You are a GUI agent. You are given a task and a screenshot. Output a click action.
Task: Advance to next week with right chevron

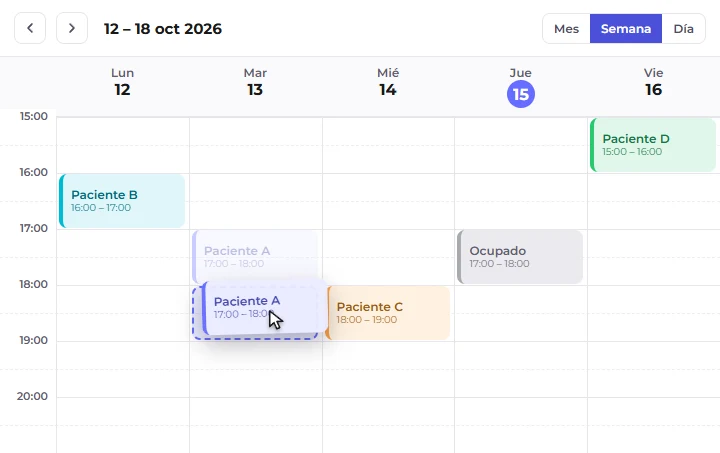[x=72, y=28]
